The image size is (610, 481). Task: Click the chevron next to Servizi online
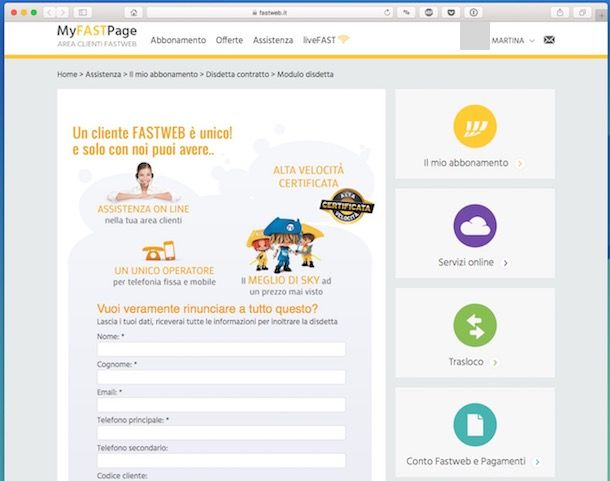click(x=505, y=263)
